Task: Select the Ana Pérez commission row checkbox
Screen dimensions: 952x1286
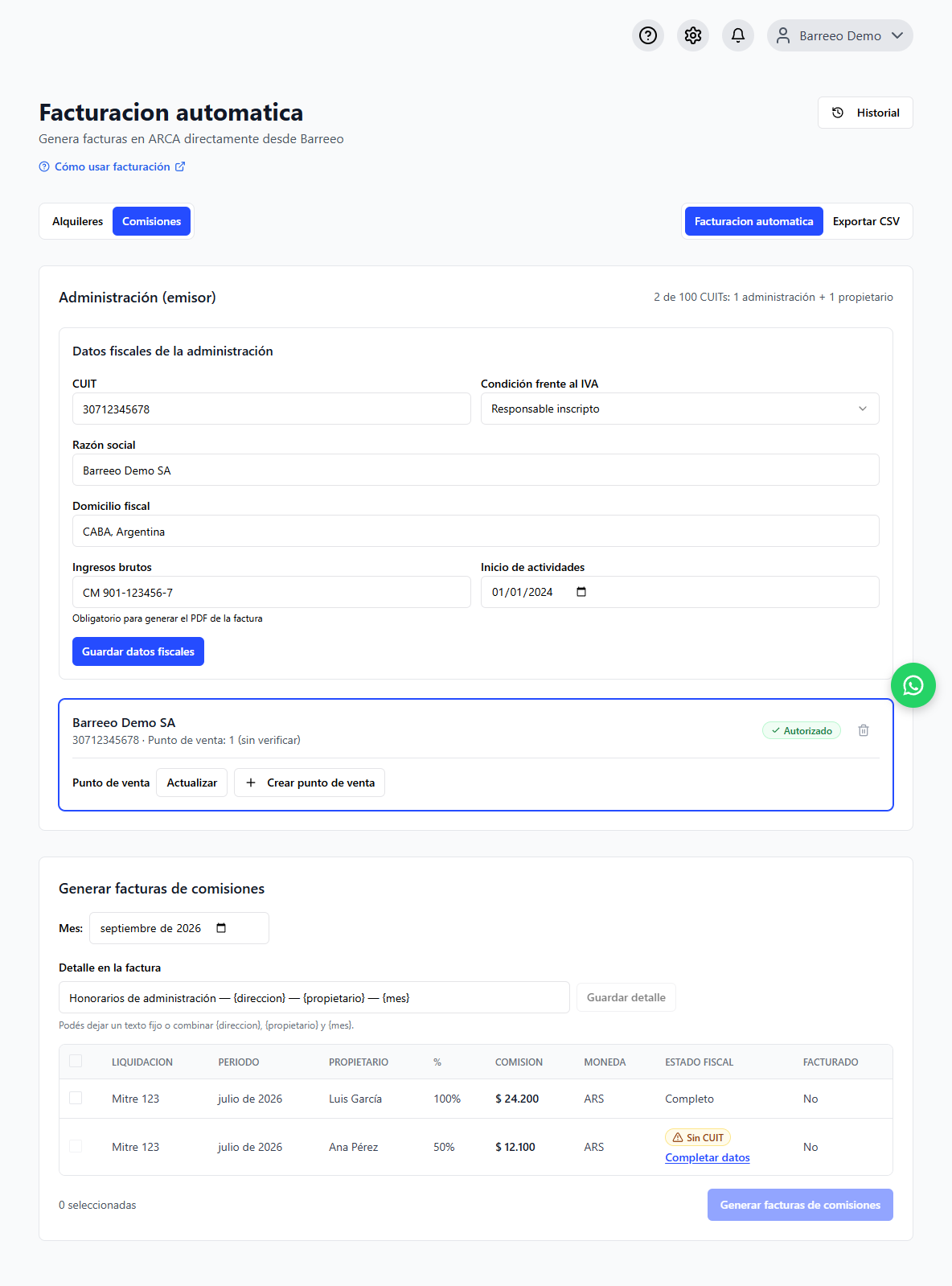Action: click(x=76, y=1146)
